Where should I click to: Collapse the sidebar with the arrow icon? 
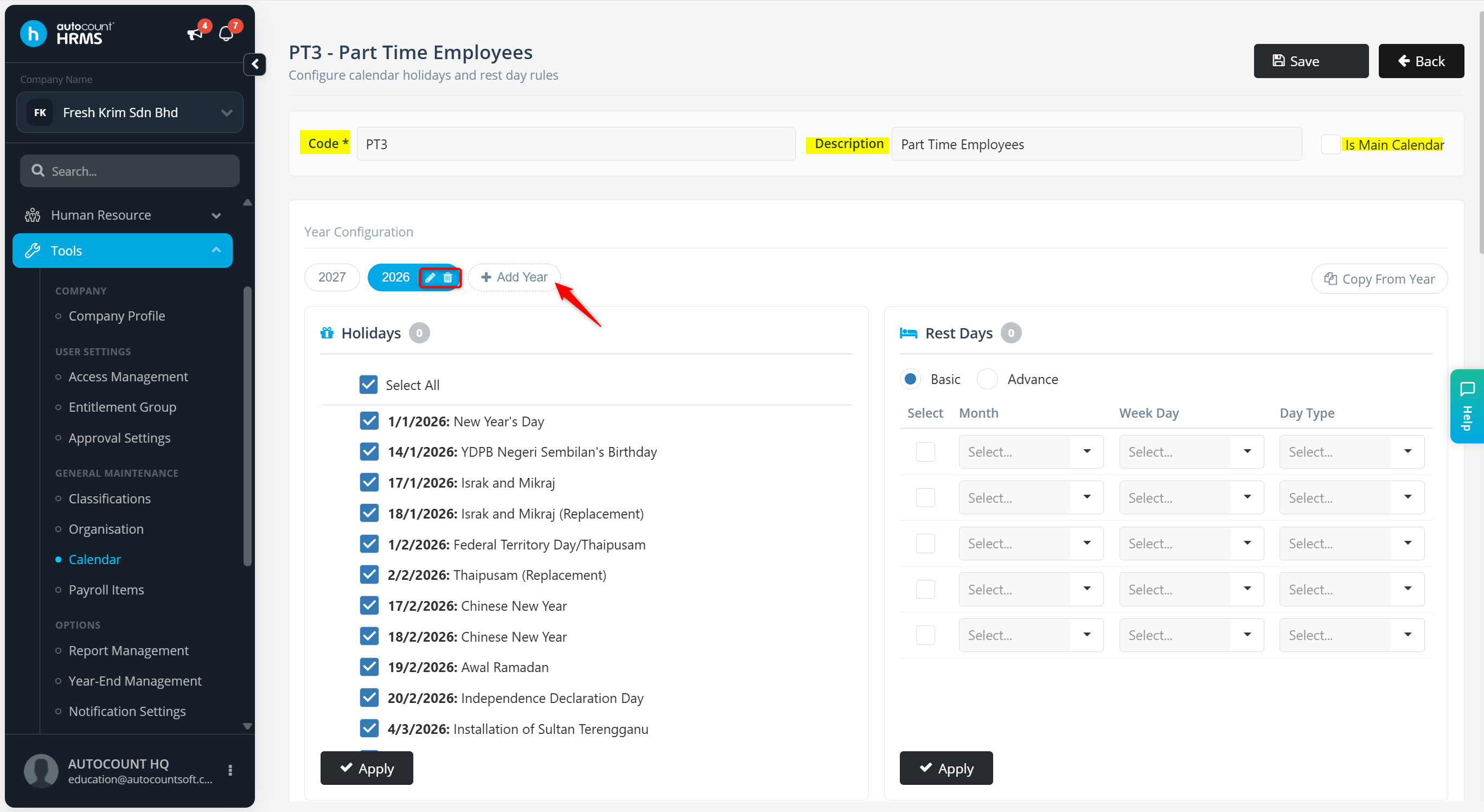(x=254, y=64)
